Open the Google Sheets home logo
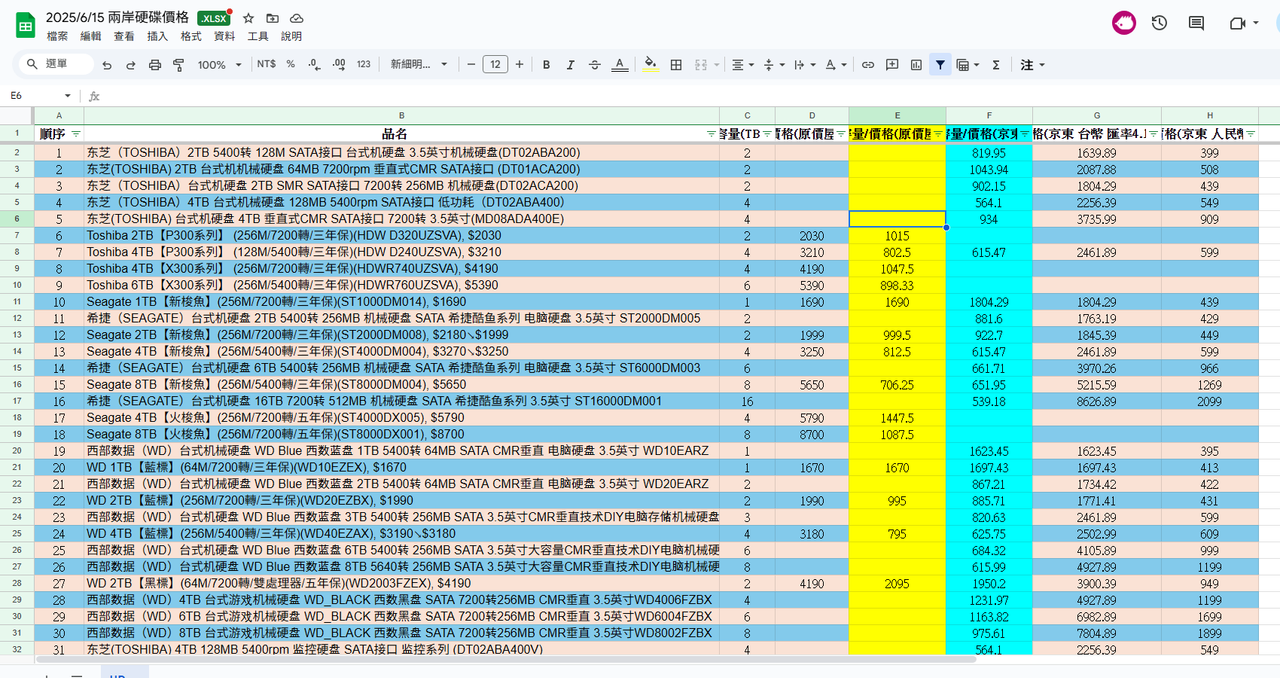Screen dimensions: 1280x678 pos(24,25)
